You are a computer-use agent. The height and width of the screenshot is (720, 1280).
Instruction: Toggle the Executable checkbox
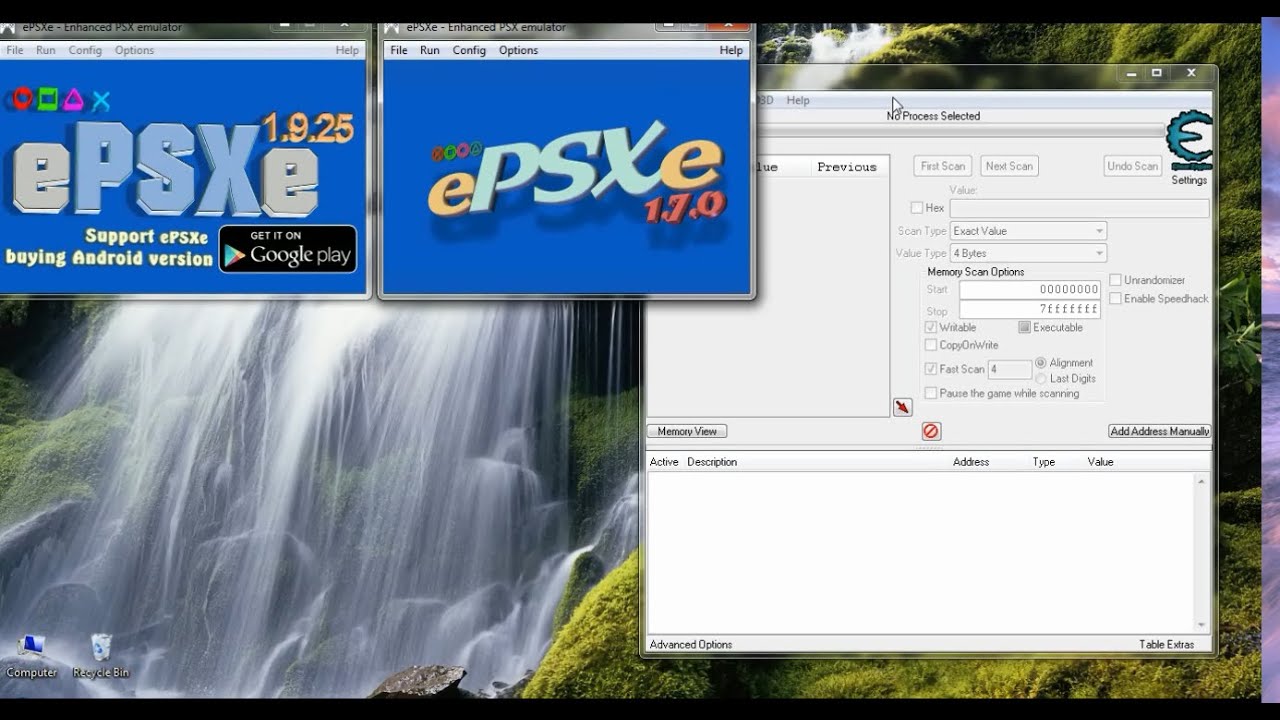(1024, 328)
